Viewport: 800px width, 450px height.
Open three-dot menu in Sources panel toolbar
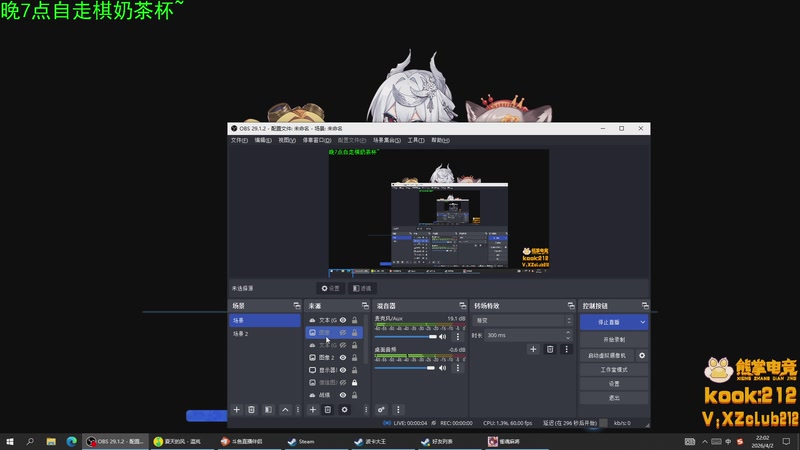click(x=366, y=410)
